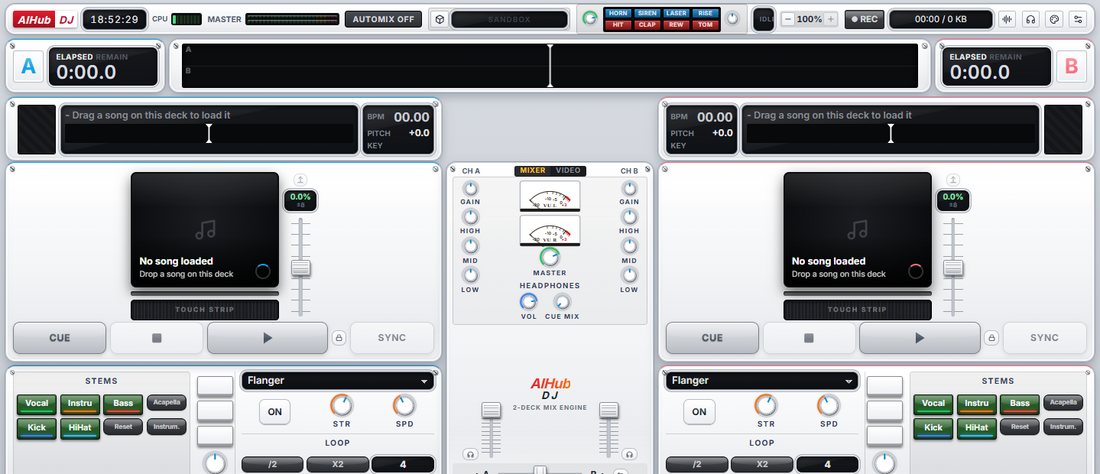Click the CH A GAIN knob

pyautogui.click(x=470, y=189)
